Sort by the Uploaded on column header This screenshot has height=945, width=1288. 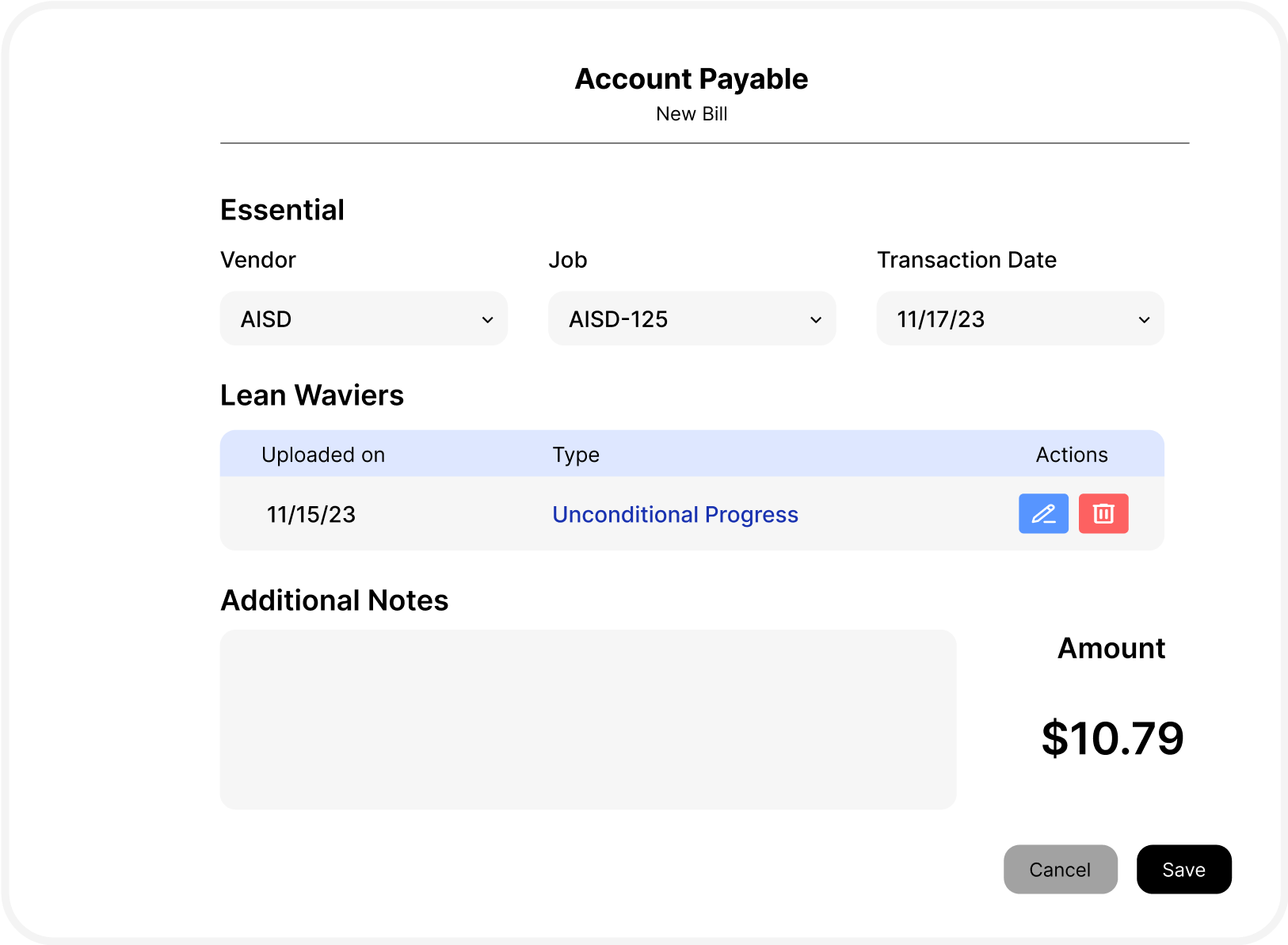coord(323,455)
